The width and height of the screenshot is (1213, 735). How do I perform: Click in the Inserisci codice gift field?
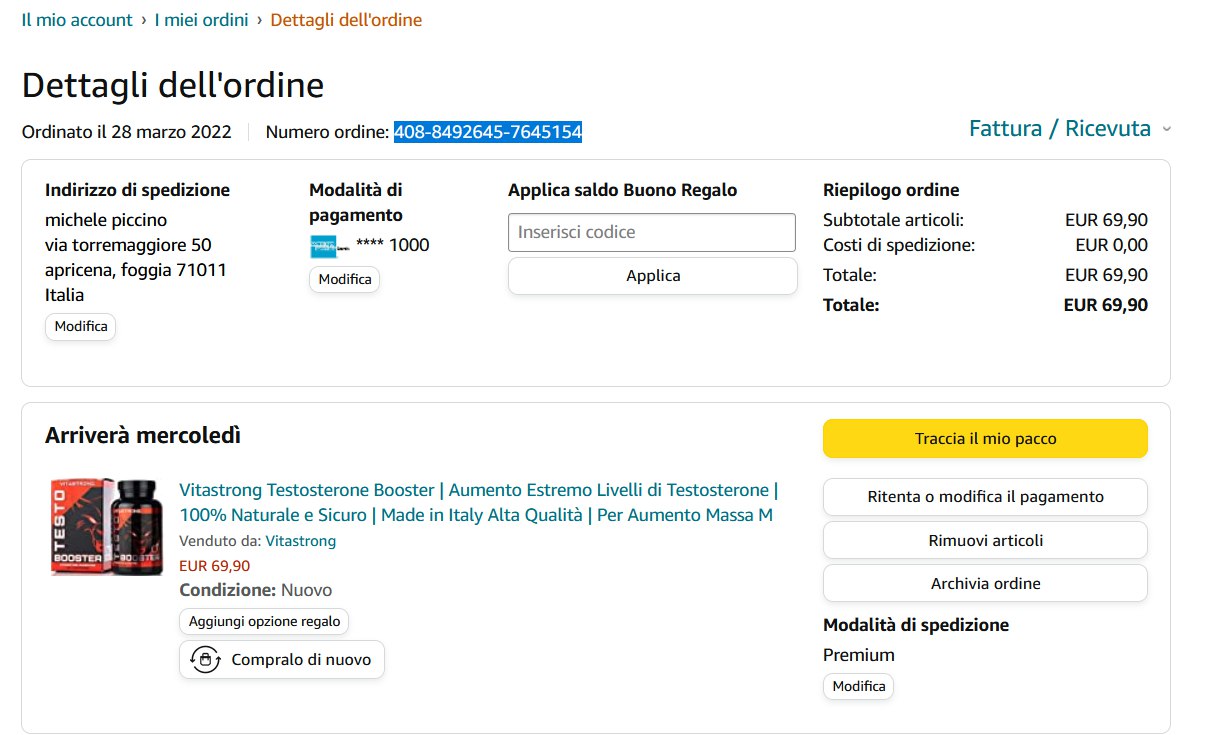coord(651,232)
